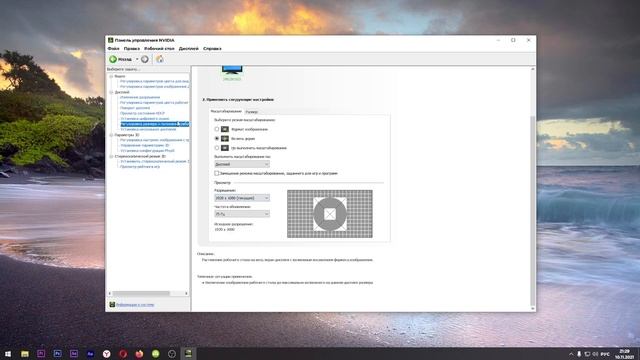
Task: Open the Выполнить масштабирование на dropdown
Action: coord(242,164)
